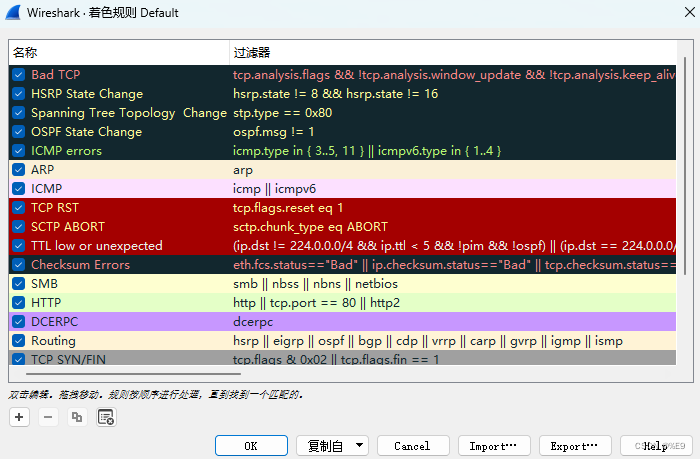Toggle the ARP rule checkbox
Viewport: 700px width, 459px height.
point(18,170)
